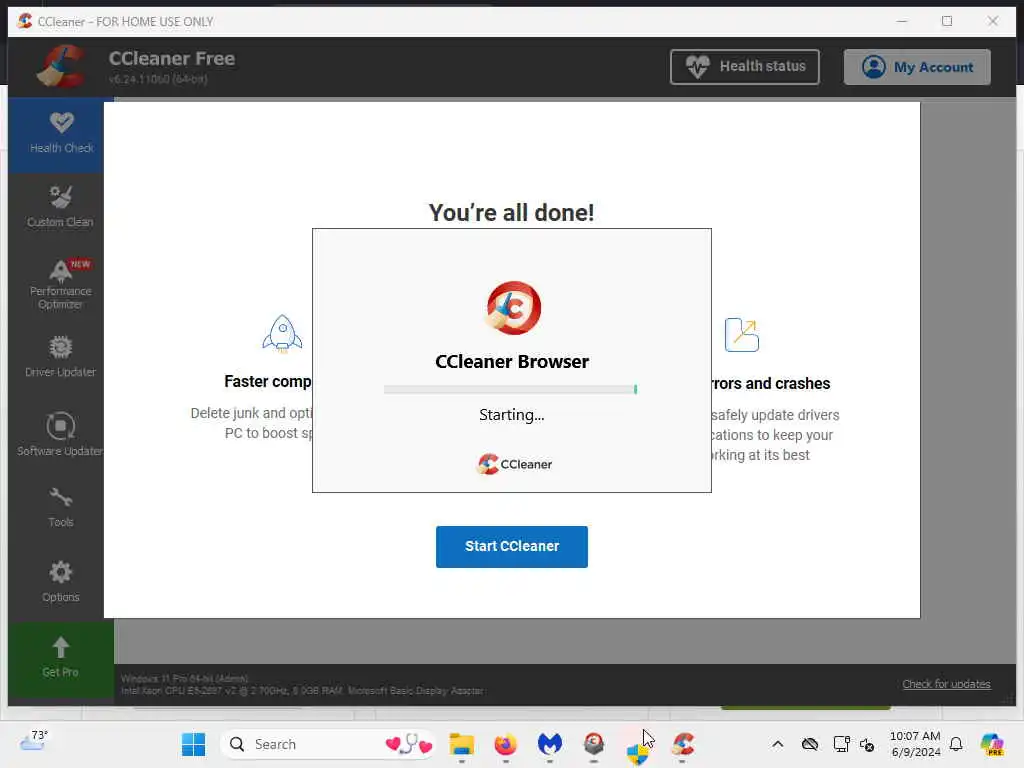Viewport: 1024px width, 768px height.
Task: Open the Windows Start menu
Action: click(193, 744)
